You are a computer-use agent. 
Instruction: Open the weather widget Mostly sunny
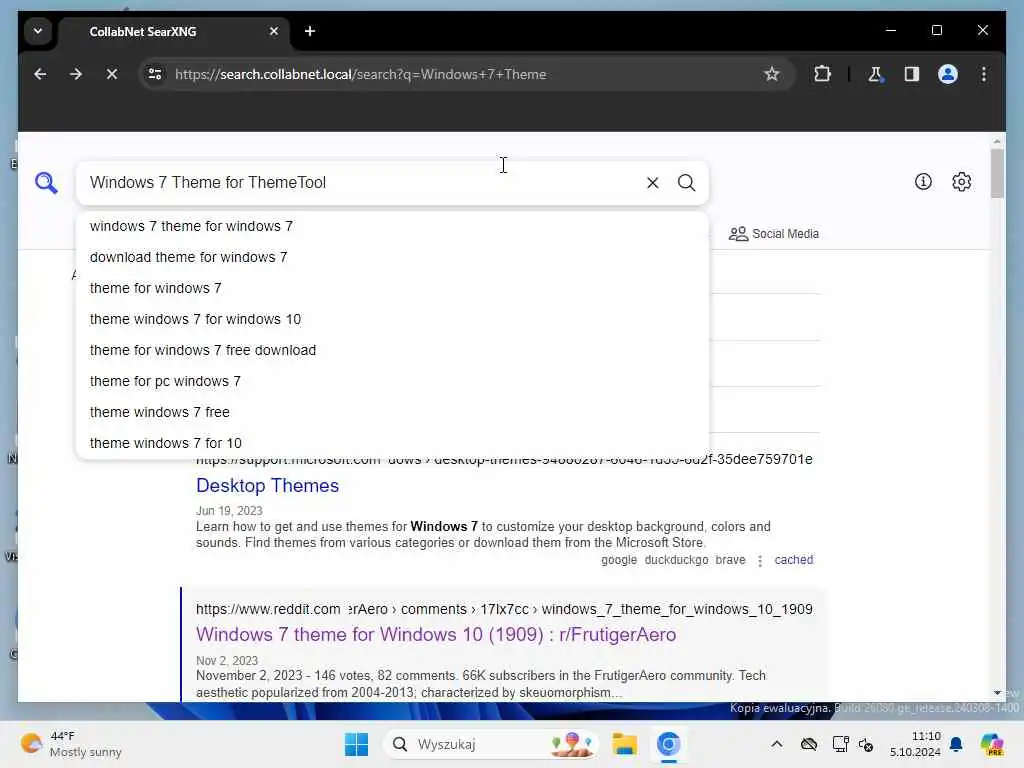(x=71, y=744)
